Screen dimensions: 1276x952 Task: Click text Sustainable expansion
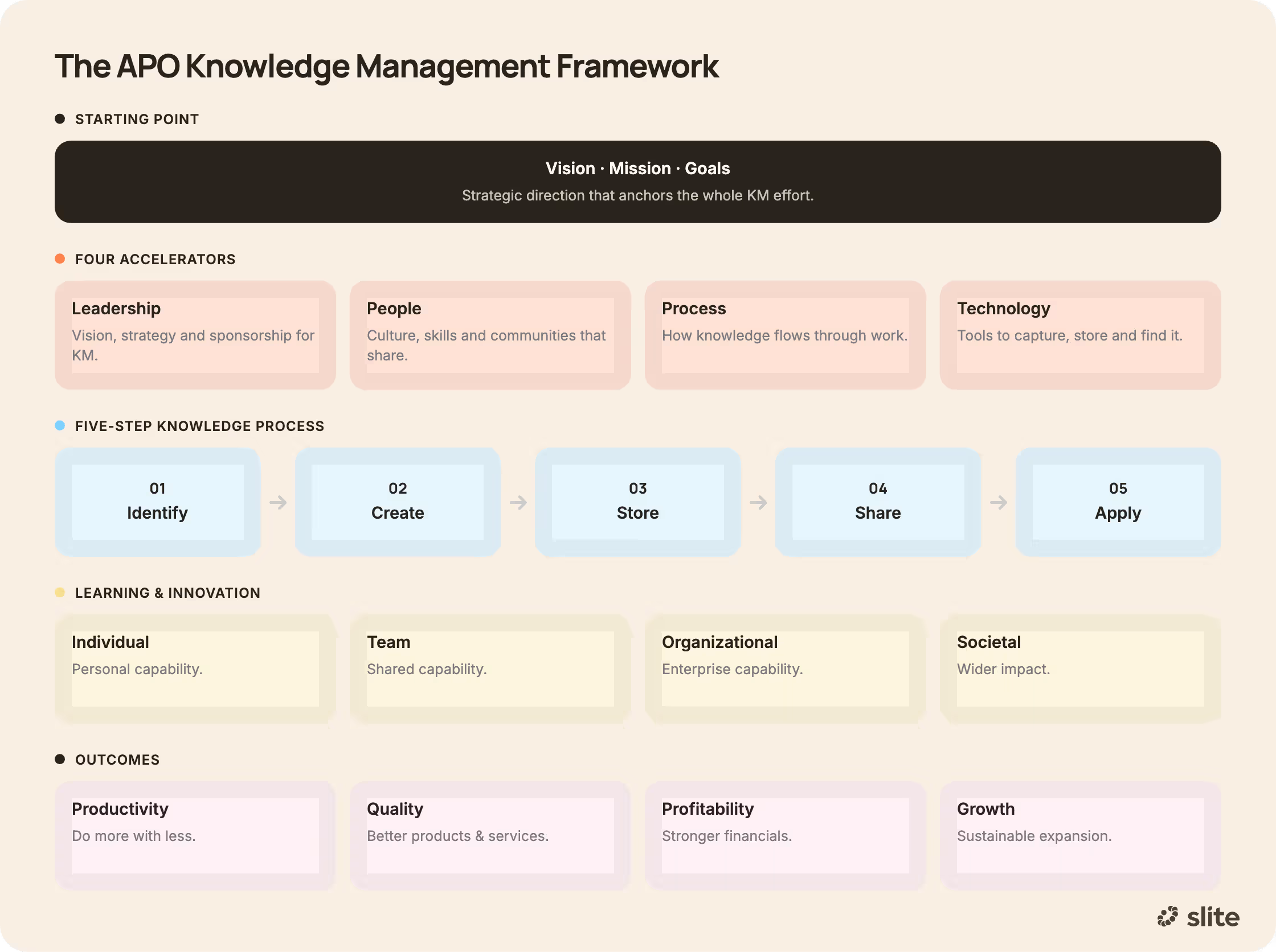pos(1034,836)
